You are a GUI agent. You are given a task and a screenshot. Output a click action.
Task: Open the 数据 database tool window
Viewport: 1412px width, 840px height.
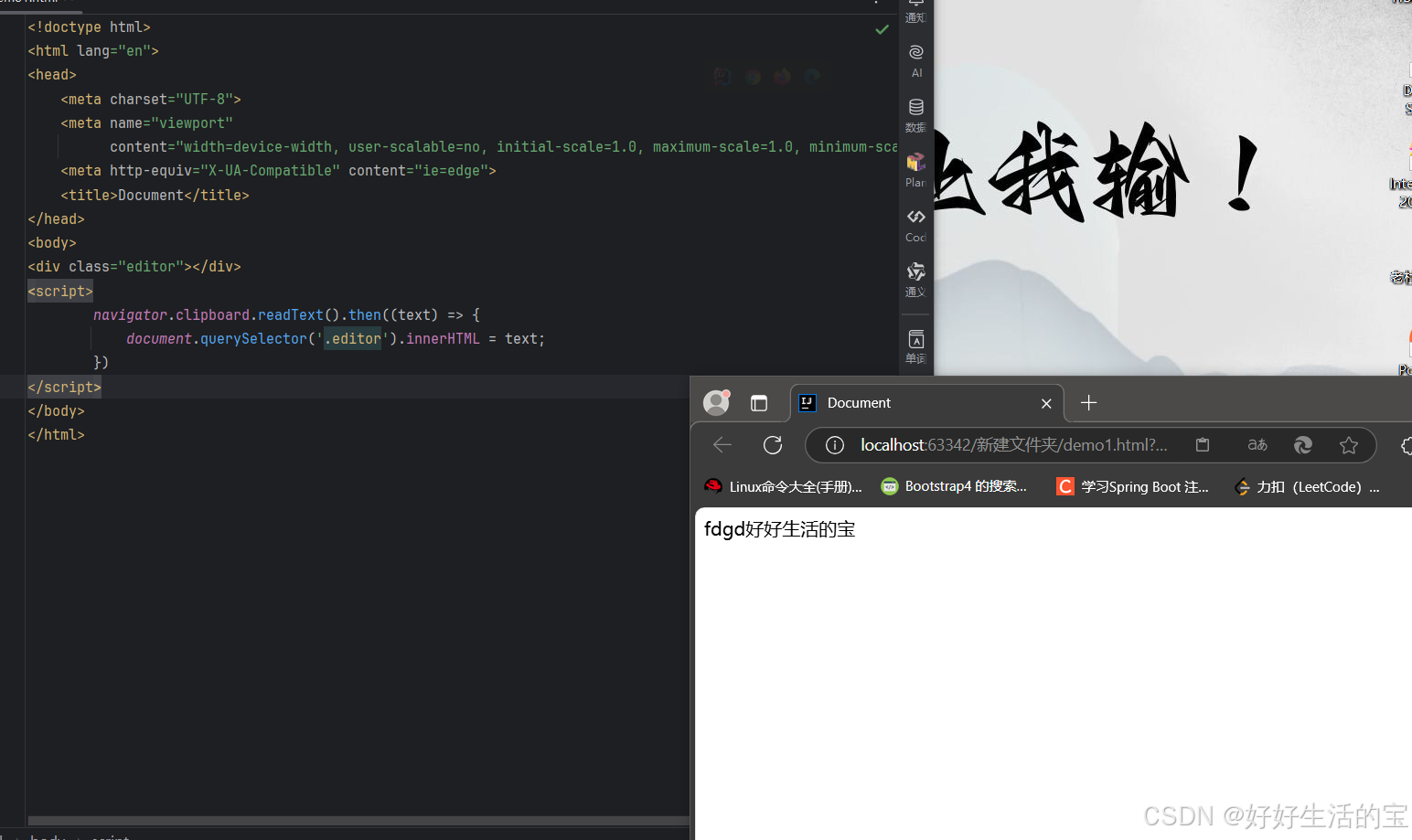916,115
